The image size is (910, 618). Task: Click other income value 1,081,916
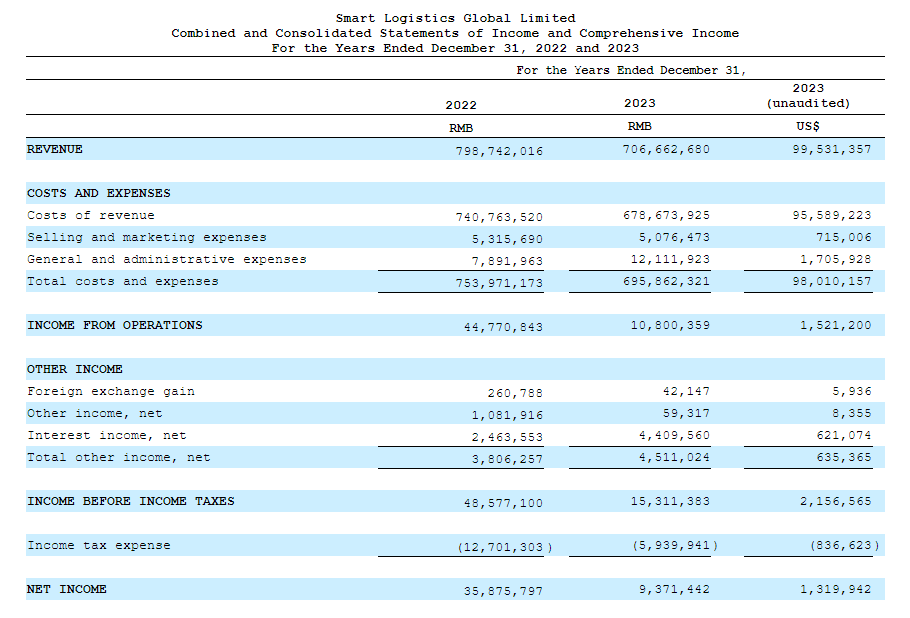click(507, 415)
